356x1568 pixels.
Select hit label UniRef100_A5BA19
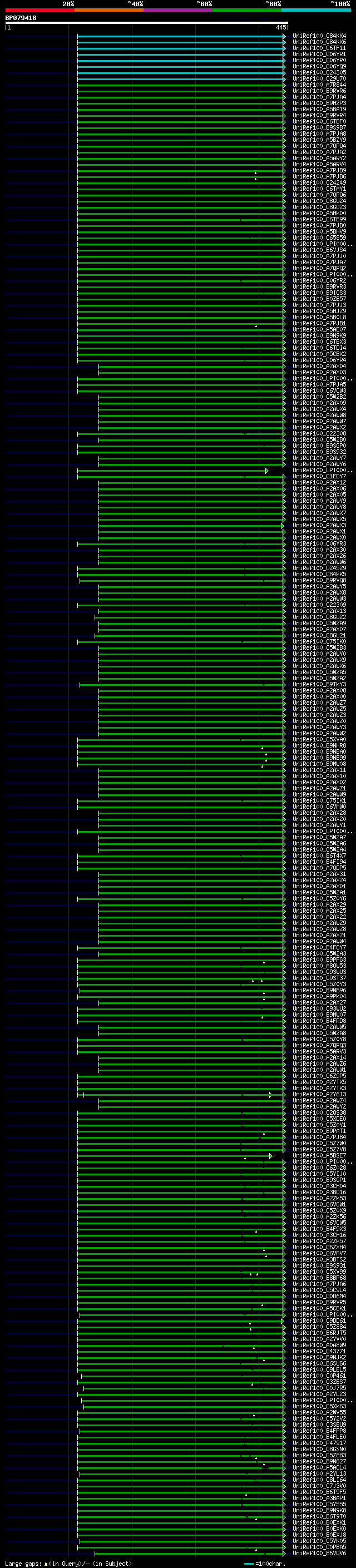[319, 109]
